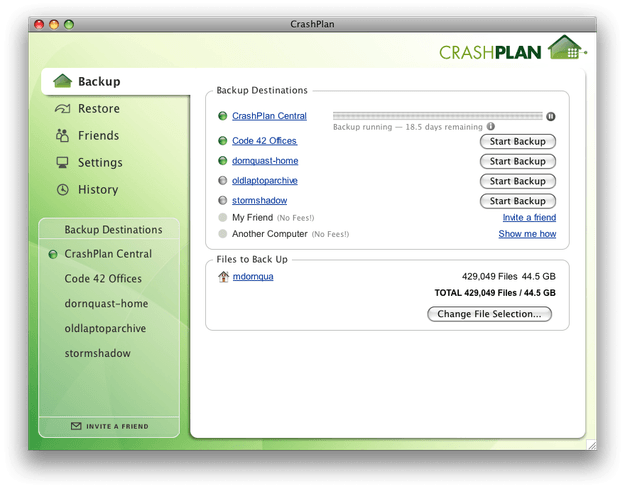
Task: Click the sidebar Backup Destinations header
Action: point(113,230)
